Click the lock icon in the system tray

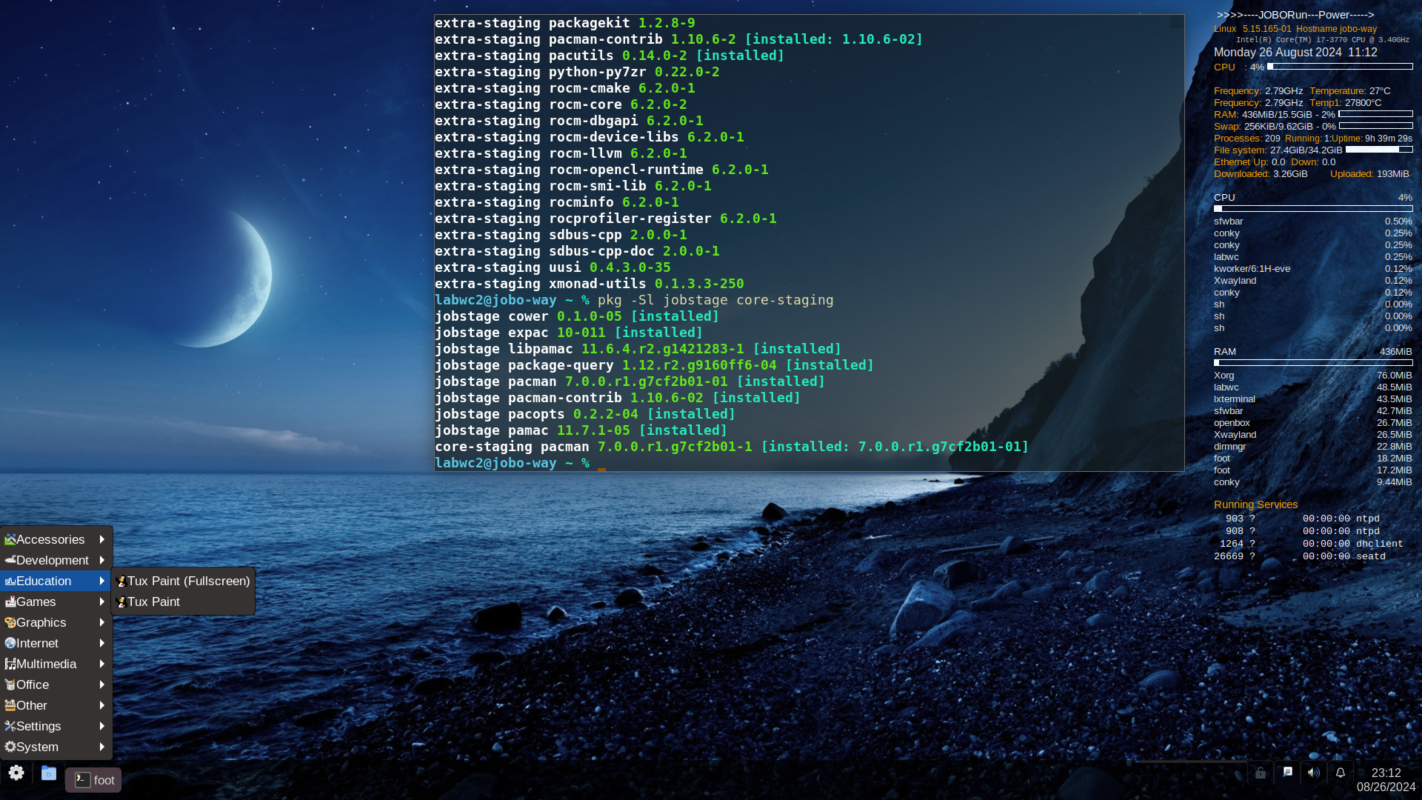click(1260, 773)
